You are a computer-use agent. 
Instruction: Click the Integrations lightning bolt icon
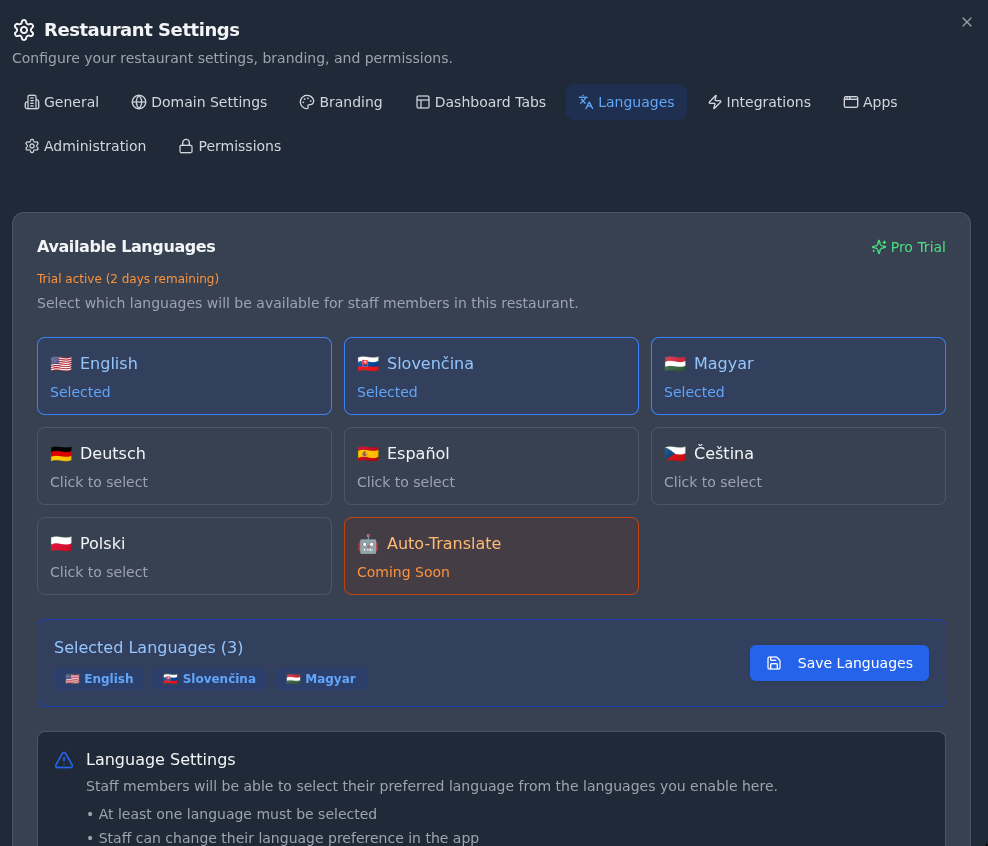715,102
